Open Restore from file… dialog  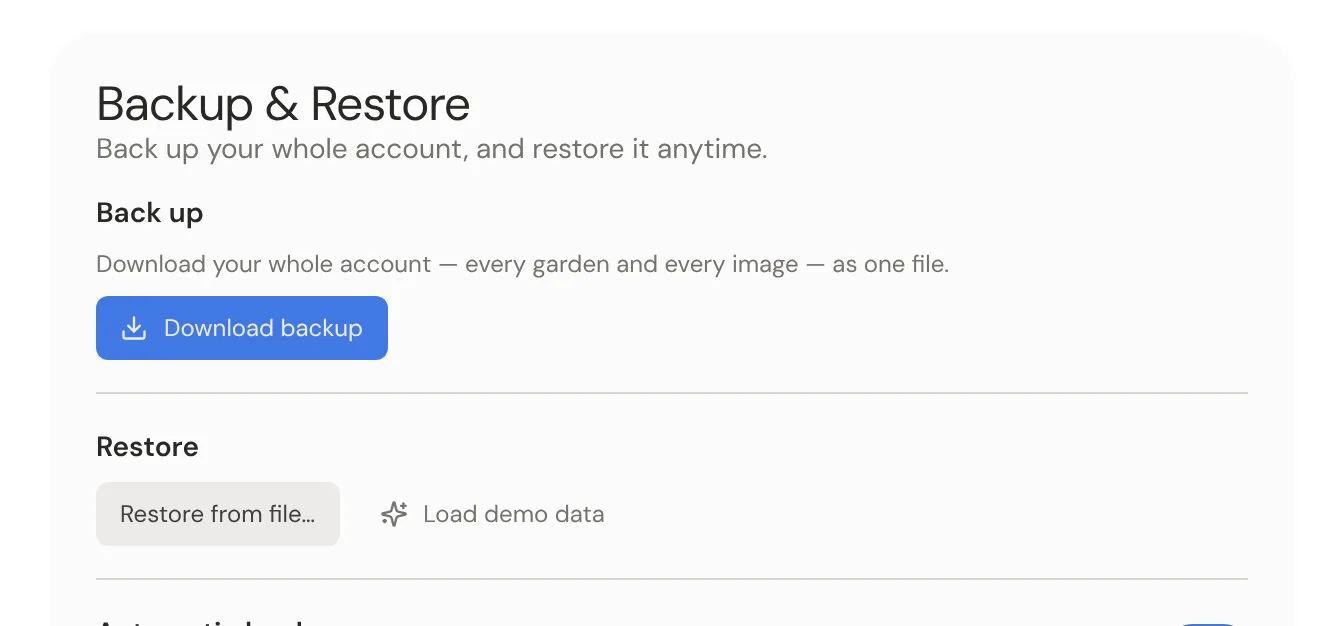point(218,514)
